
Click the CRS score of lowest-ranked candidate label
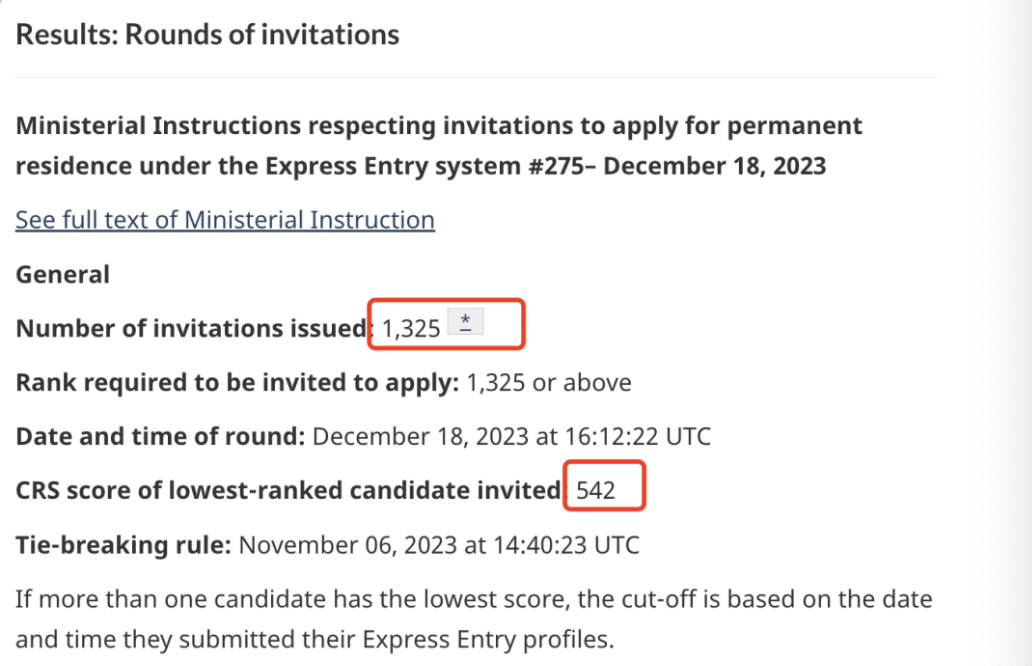[x=290, y=490]
